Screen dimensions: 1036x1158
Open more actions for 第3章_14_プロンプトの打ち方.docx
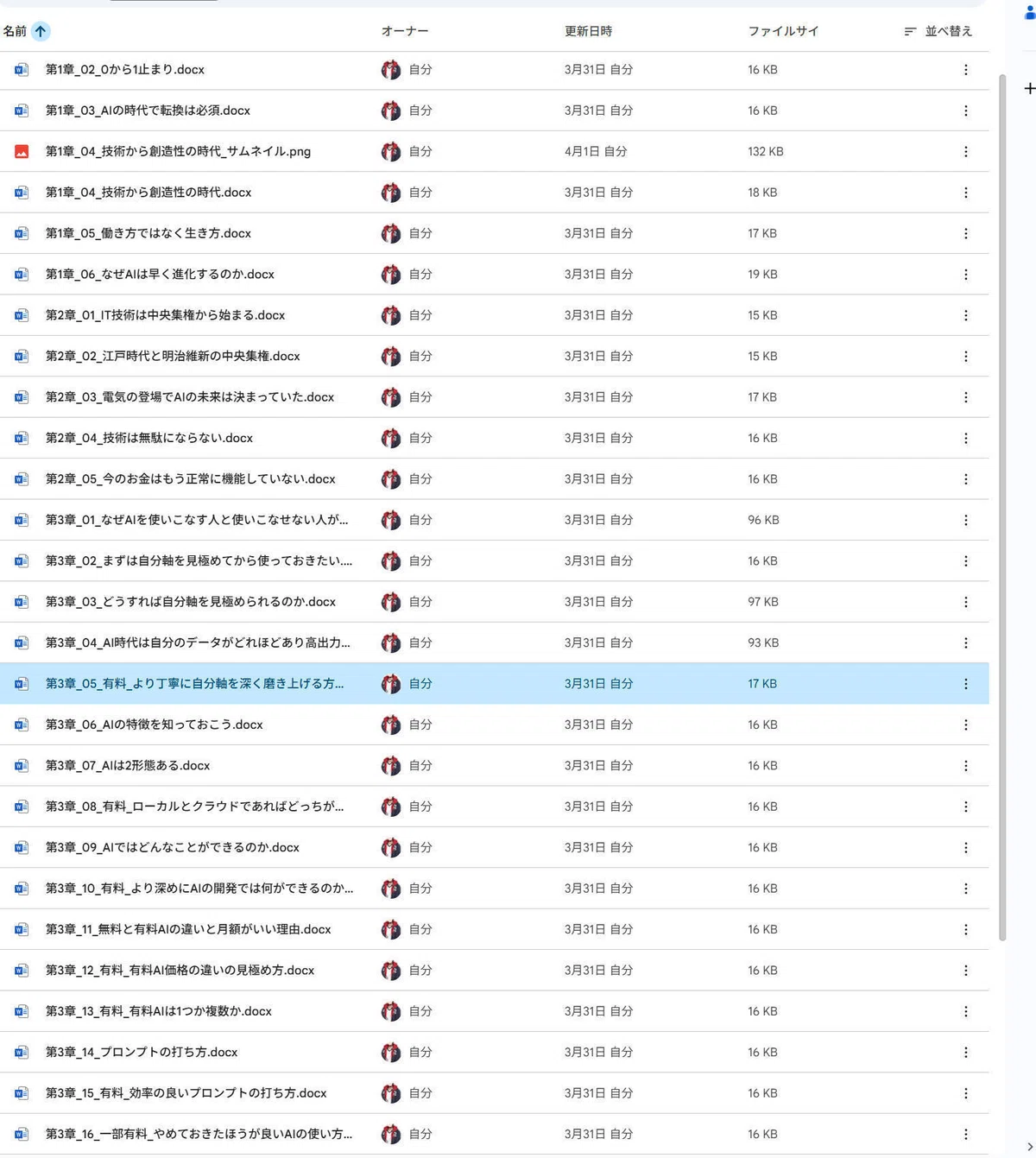point(965,1053)
